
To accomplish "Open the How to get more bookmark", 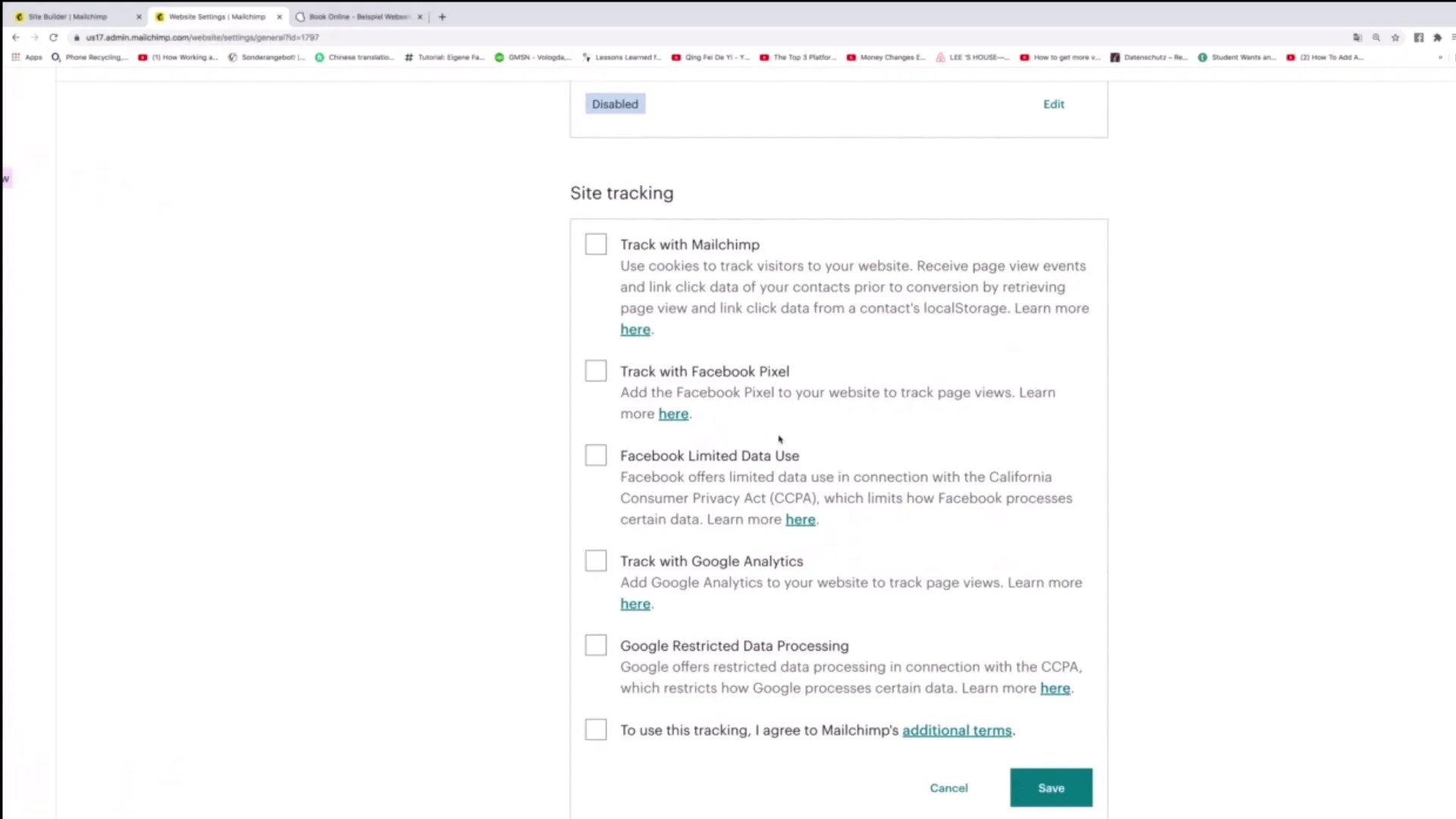I will (1059, 57).
